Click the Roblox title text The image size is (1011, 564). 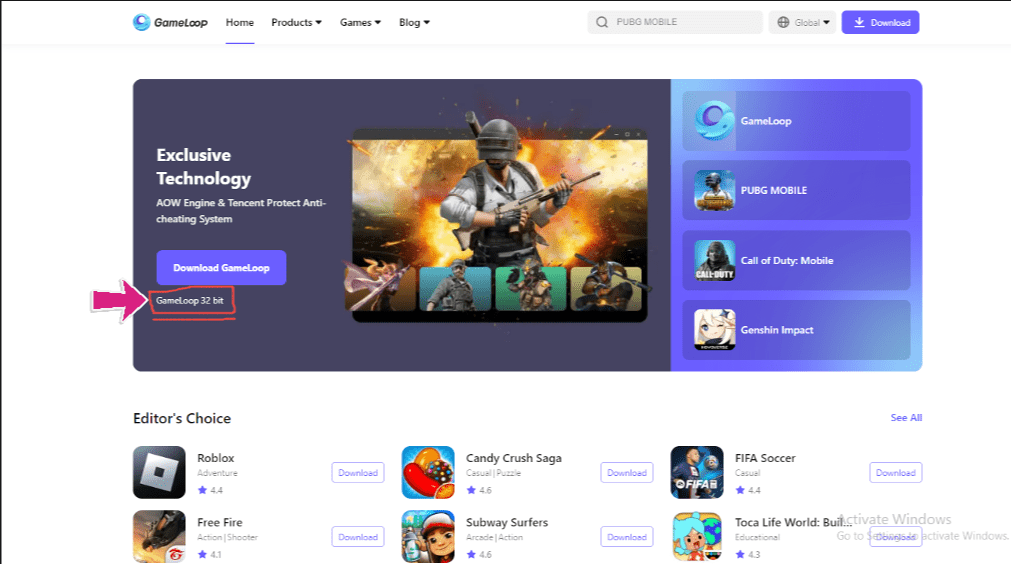215,458
